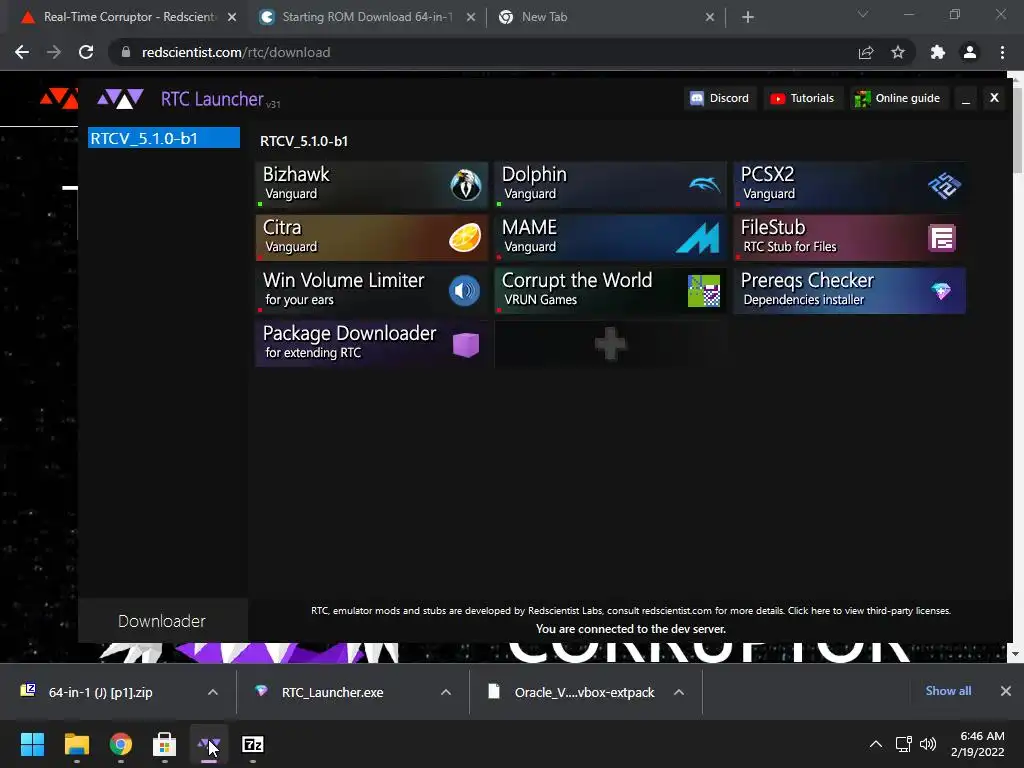Bookmark this page with star

click(898, 52)
